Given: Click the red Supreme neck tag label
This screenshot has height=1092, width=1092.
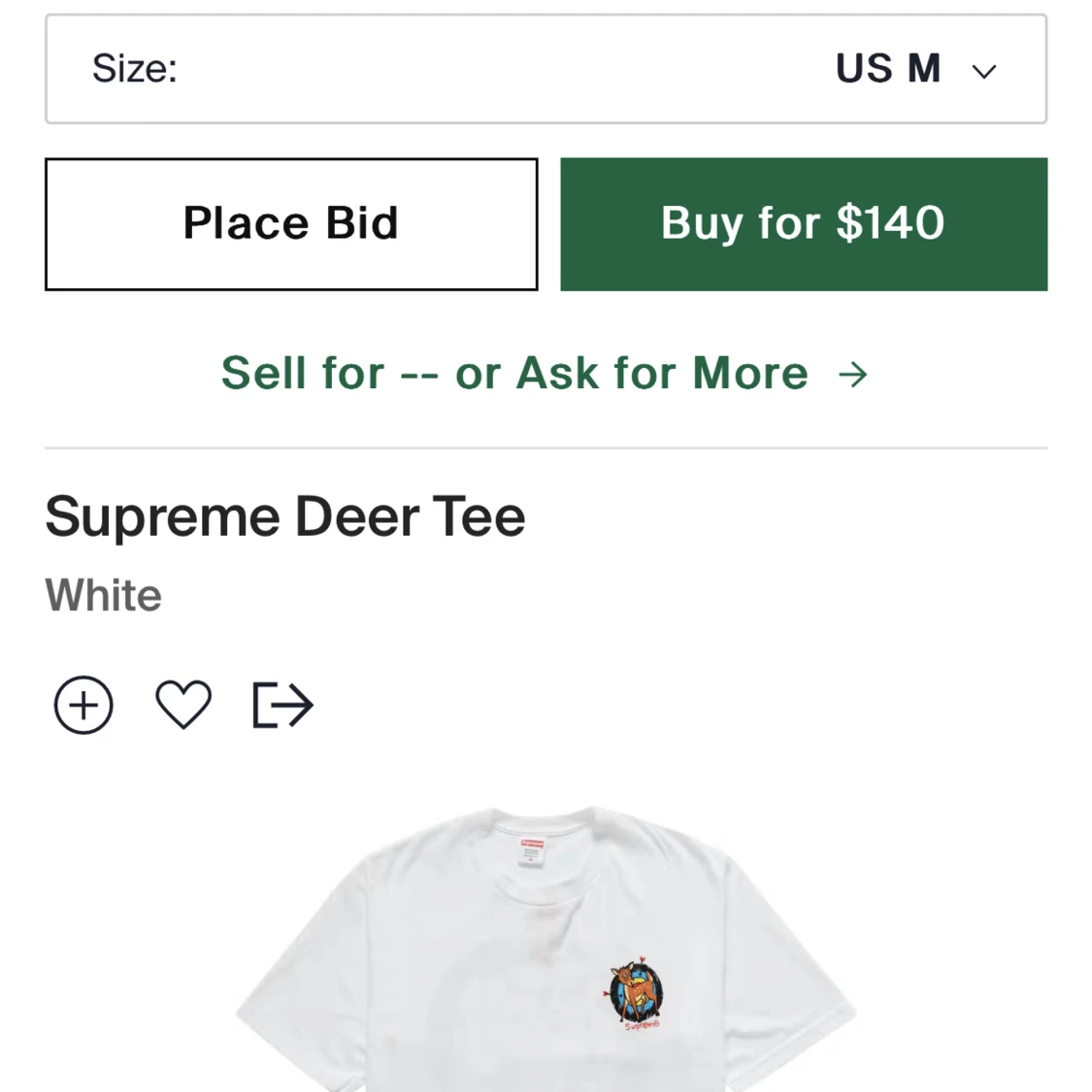Looking at the screenshot, I should coord(533,844).
